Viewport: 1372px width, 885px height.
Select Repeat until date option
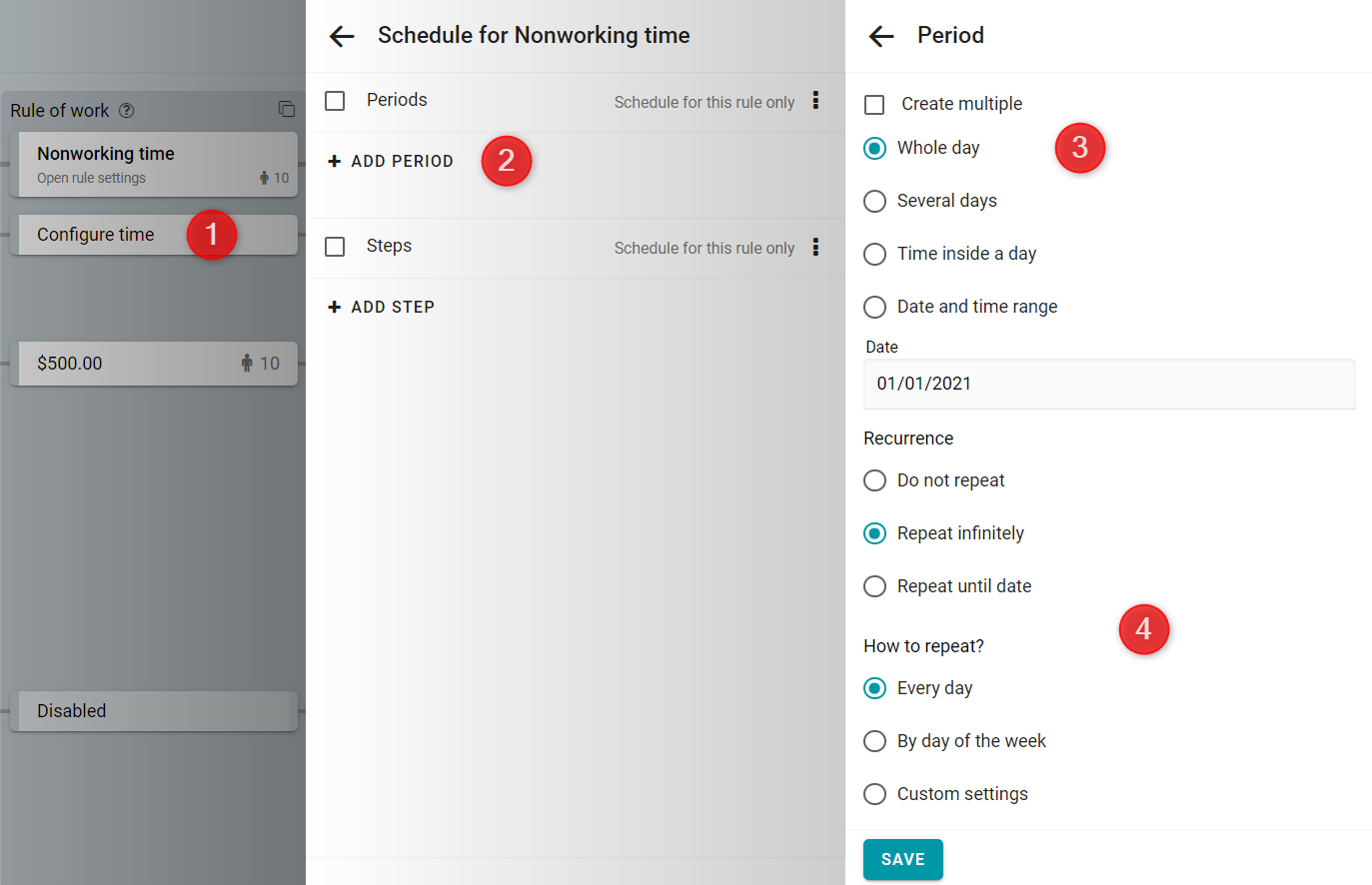pyautogui.click(x=874, y=586)
